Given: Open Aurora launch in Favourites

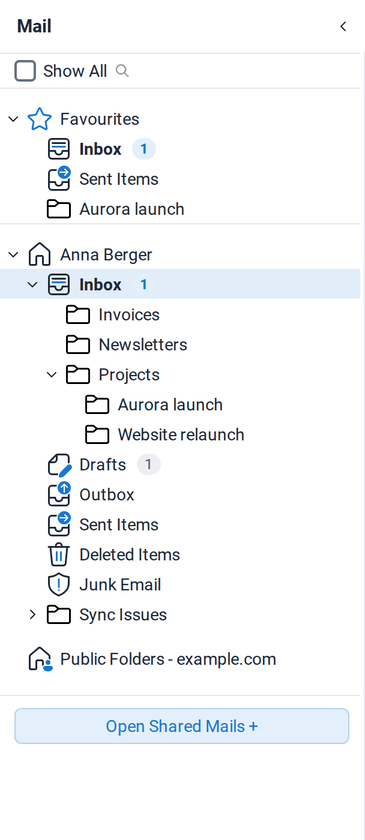Looking at the screenshot, I should pos(132,209).
